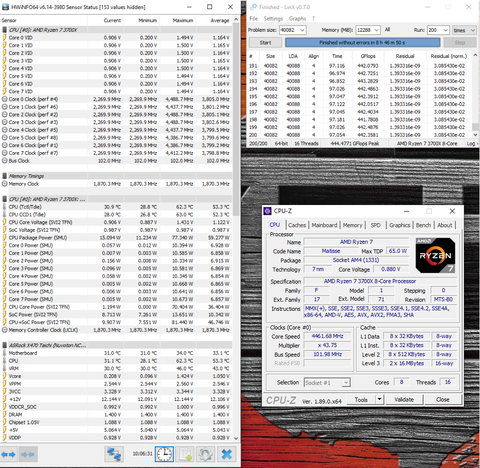
Task: Click Core 0 VID voltage bolt icon
Action: pos(4,38)
